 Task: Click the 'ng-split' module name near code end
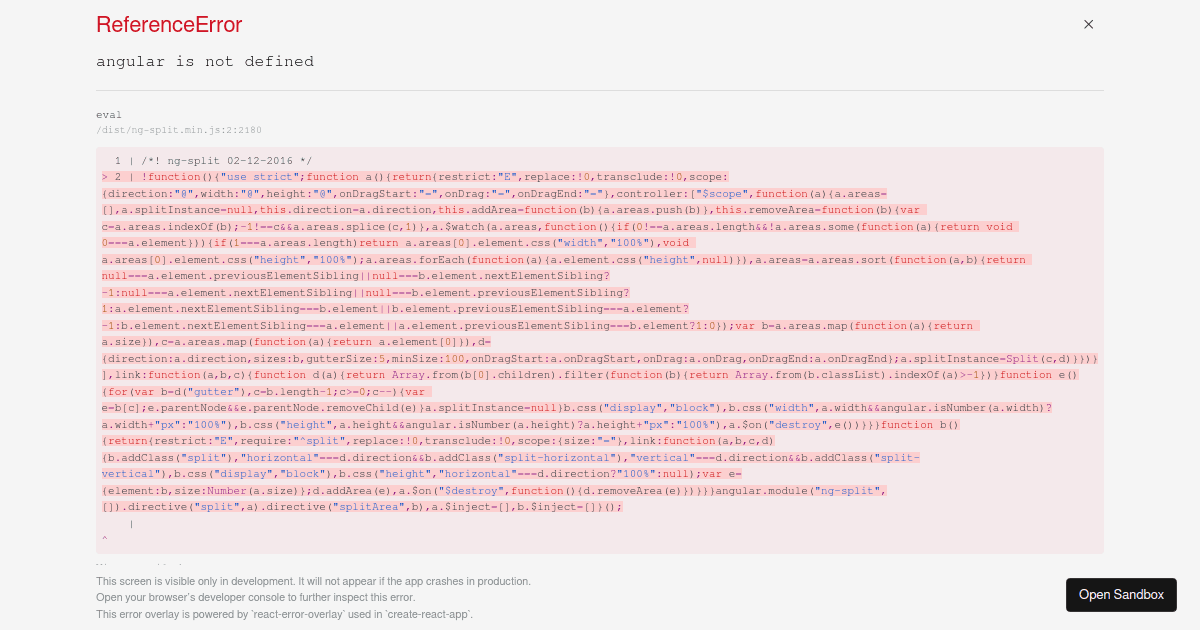848,490
